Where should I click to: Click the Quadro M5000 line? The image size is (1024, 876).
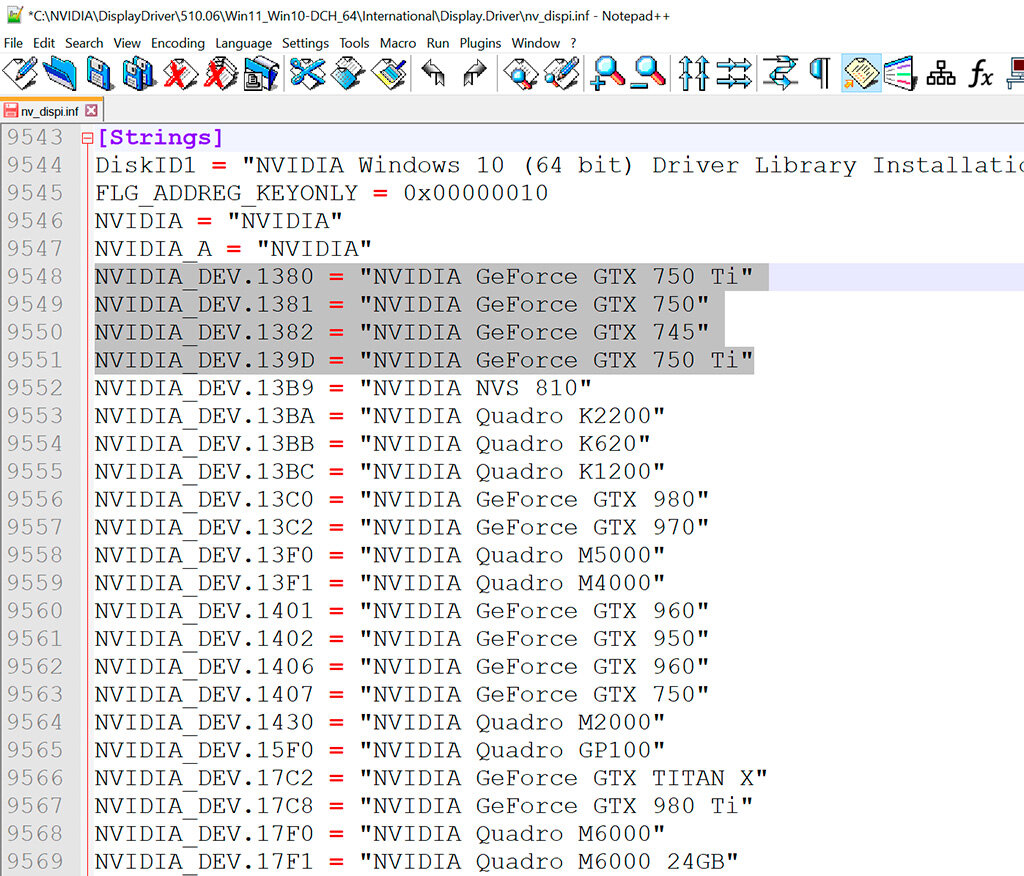379,555
